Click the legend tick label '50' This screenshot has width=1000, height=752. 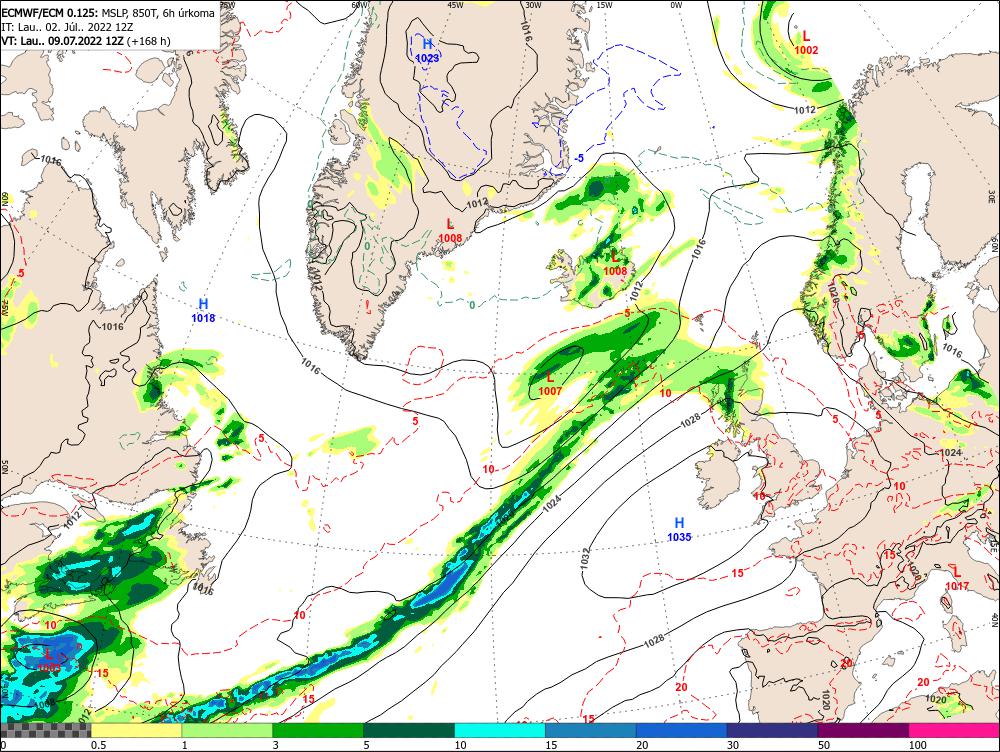pos(824,745)
